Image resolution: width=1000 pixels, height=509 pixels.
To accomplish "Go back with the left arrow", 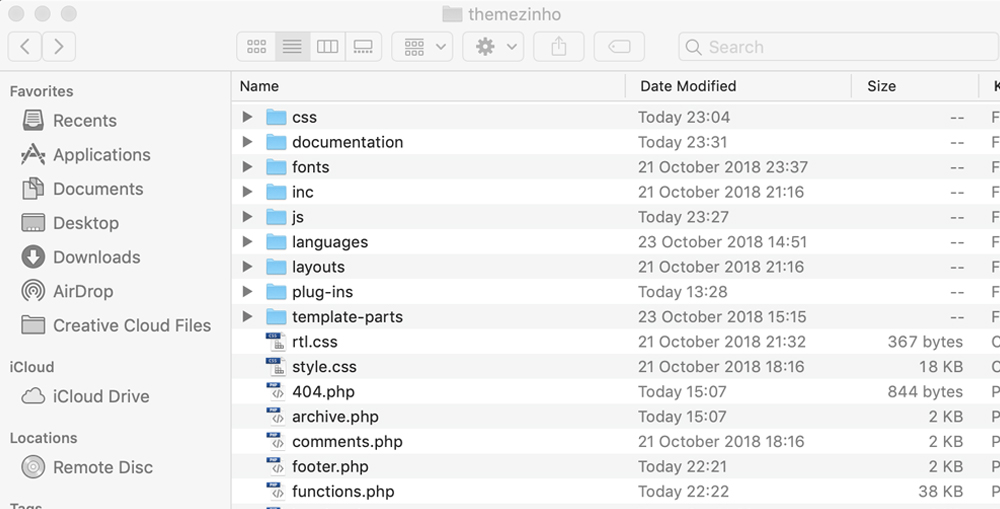I will point(26,46).
